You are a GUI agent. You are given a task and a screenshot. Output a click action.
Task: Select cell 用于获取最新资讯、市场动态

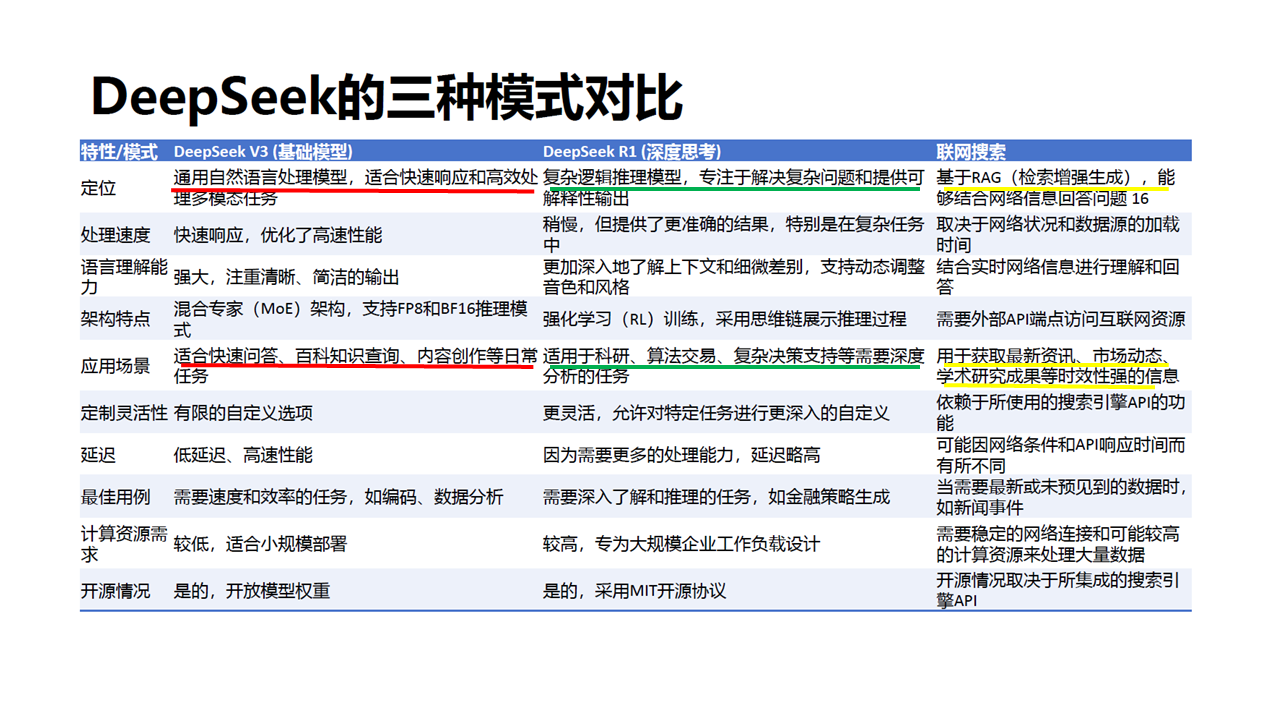(x=1058, y=366)
